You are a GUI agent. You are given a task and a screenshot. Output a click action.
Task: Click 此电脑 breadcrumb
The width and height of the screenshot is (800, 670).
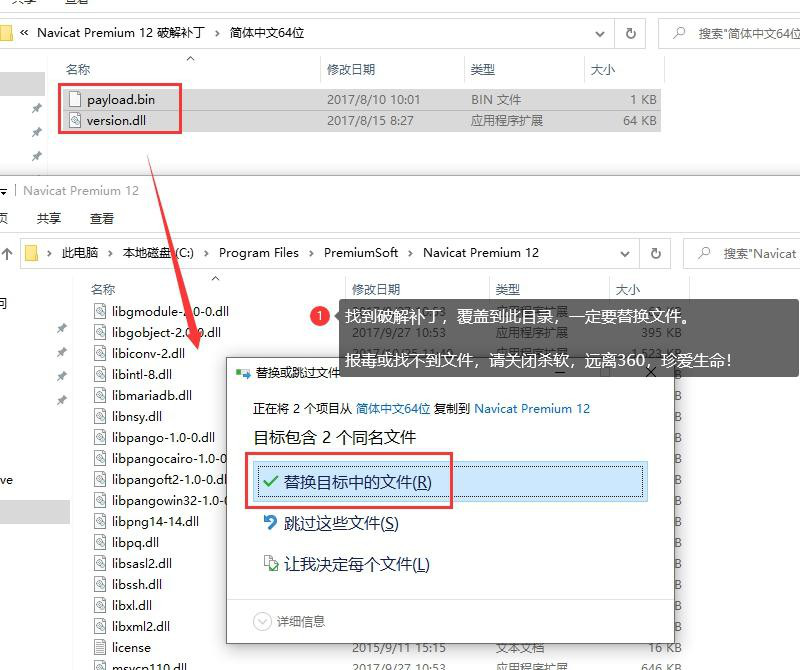[x=80, y=253]
